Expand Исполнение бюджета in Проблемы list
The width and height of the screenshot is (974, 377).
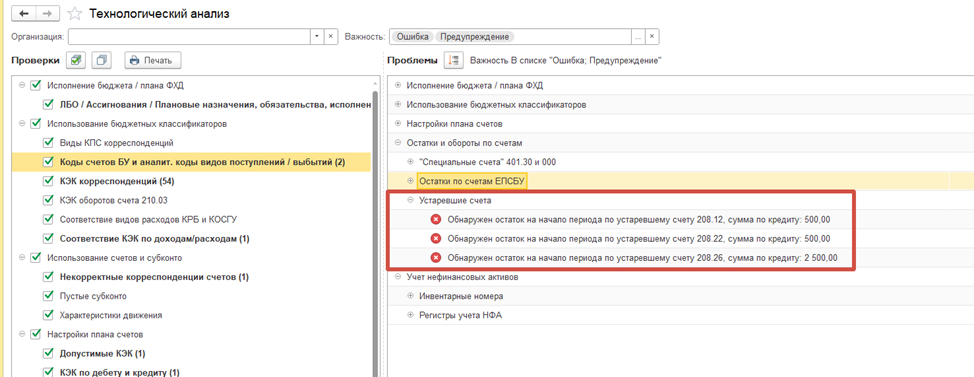tap(398, 85)
